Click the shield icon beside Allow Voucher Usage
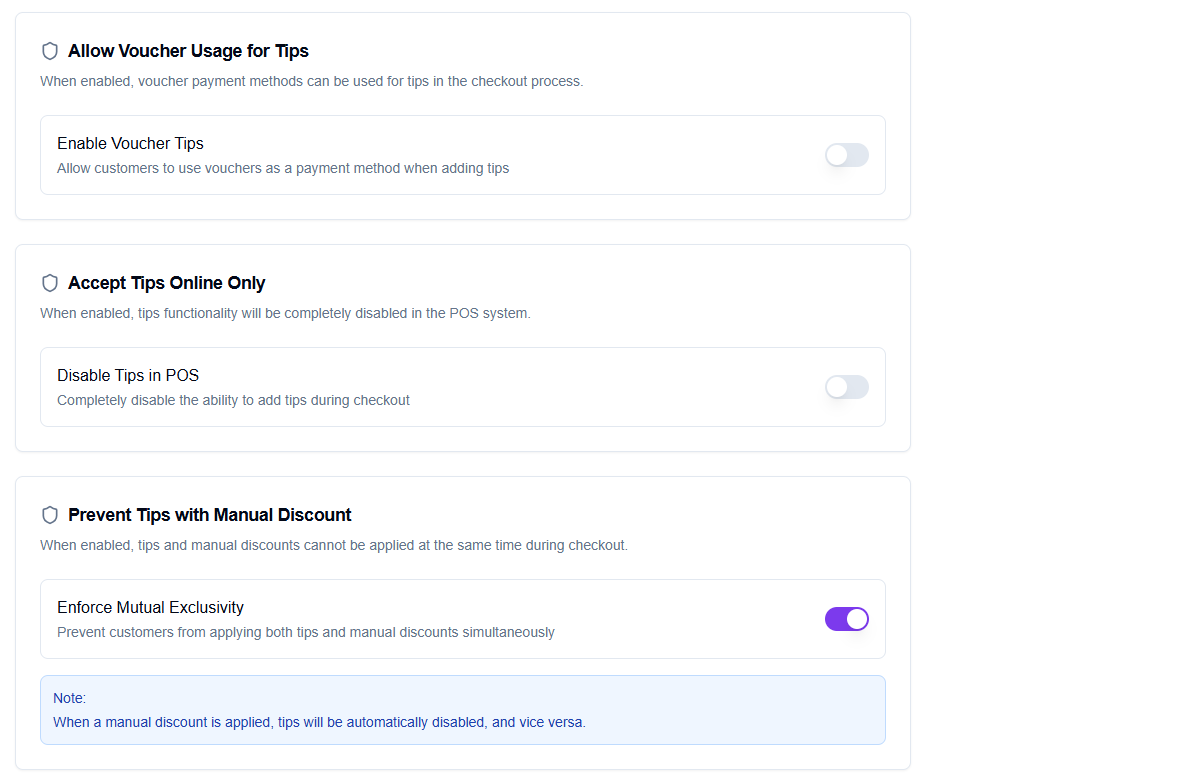Image resolution: width=1201 pixels, height=778 pixels. click(x=50, y=51)
